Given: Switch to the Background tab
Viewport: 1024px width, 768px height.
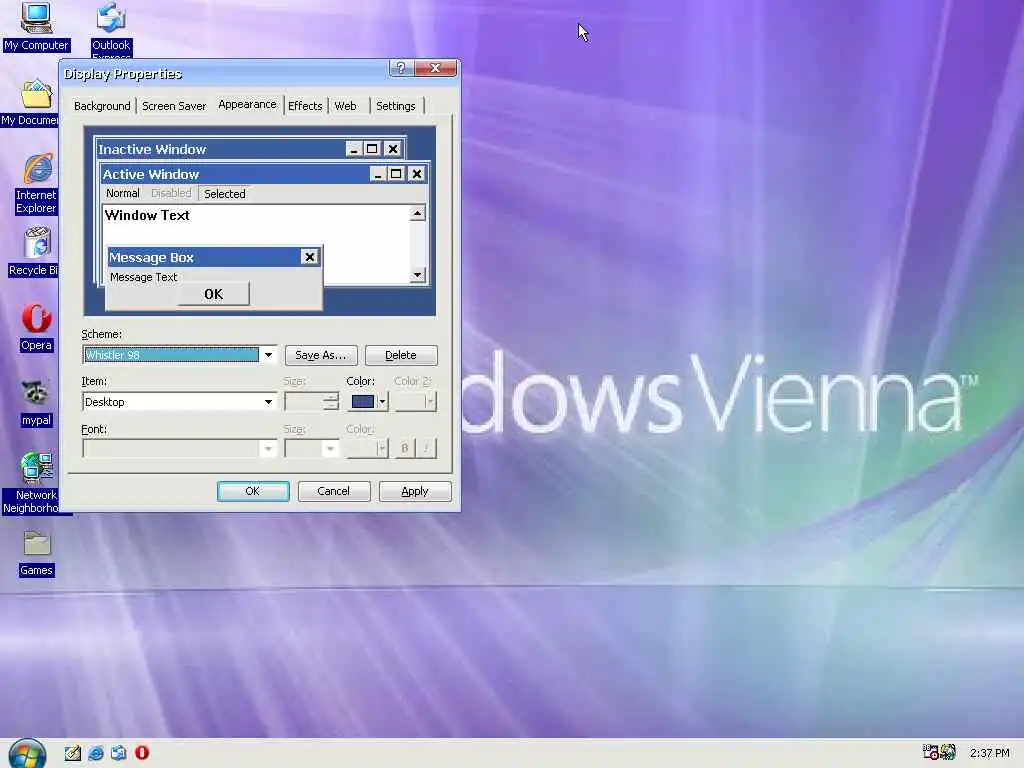Looking at the screenshot, I should point(102,106).
